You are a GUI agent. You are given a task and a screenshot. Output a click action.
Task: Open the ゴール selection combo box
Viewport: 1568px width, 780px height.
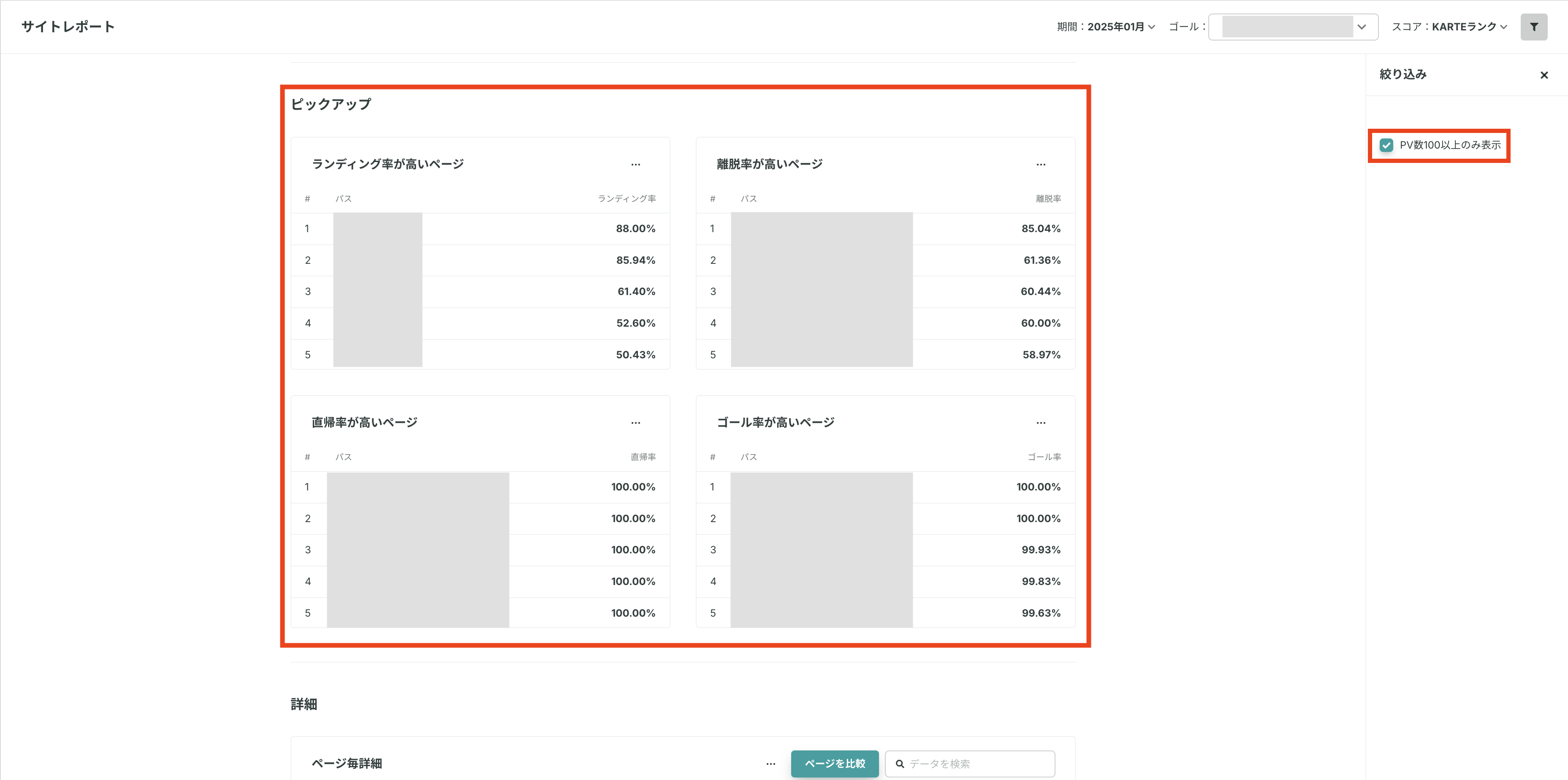point(1293,27)
